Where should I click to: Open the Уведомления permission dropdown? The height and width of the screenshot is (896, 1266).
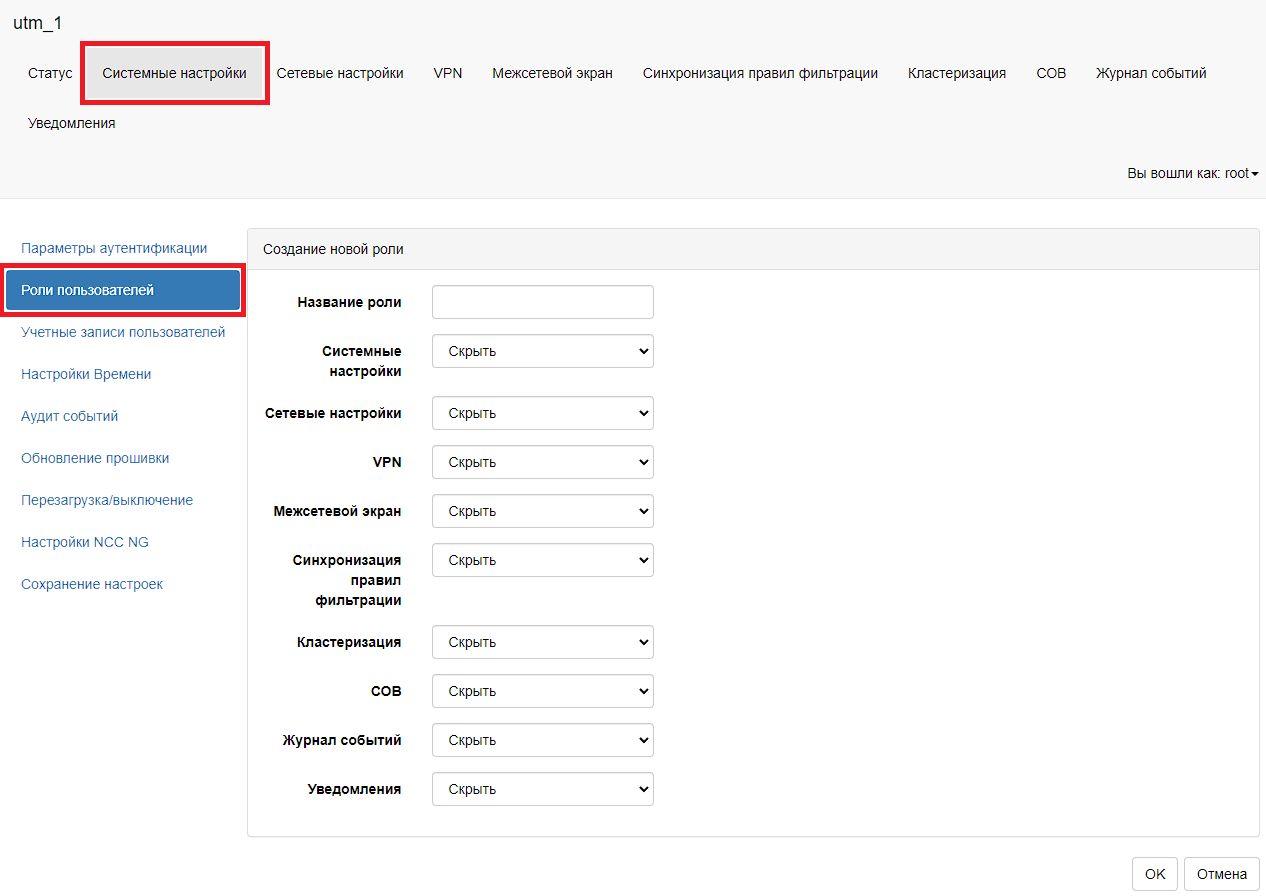coord(542,789)
